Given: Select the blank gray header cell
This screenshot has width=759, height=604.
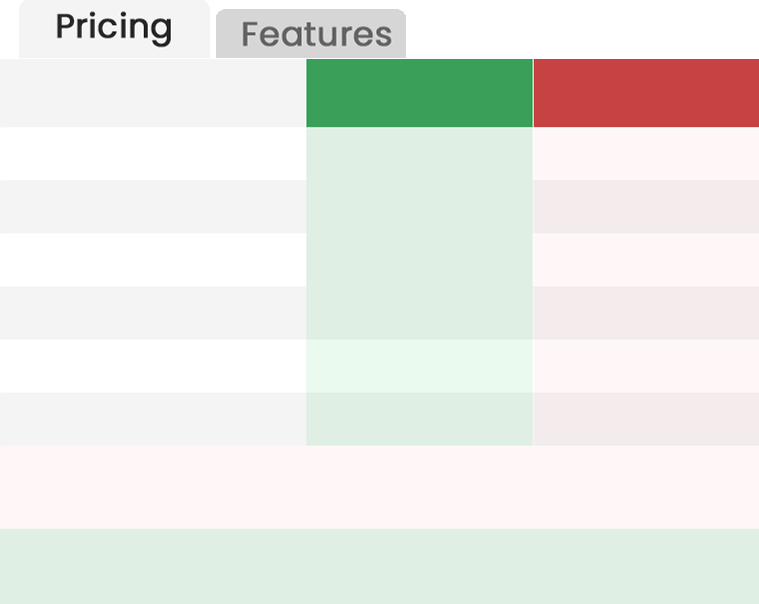Looking at the screenshot, I should (153, 93).
